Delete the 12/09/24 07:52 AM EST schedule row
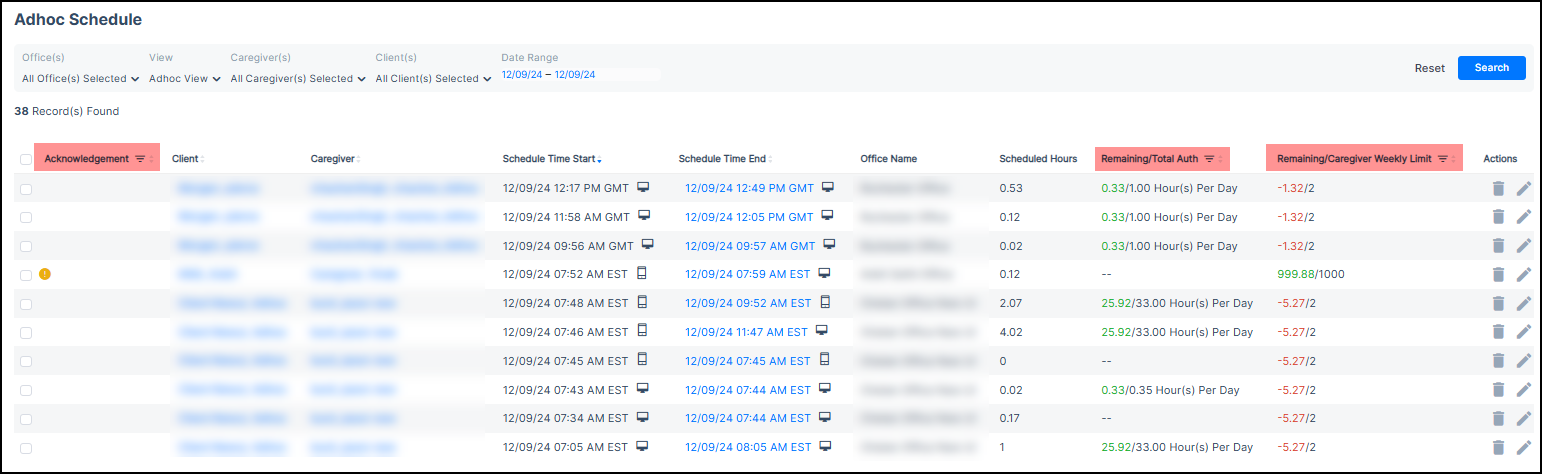Screen dimensions: 1542x474 coord(1497,274)
